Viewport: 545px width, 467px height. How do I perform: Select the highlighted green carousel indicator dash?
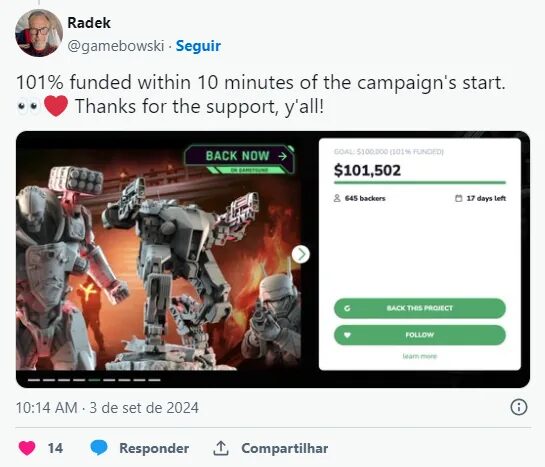click(x=94, y=380)
